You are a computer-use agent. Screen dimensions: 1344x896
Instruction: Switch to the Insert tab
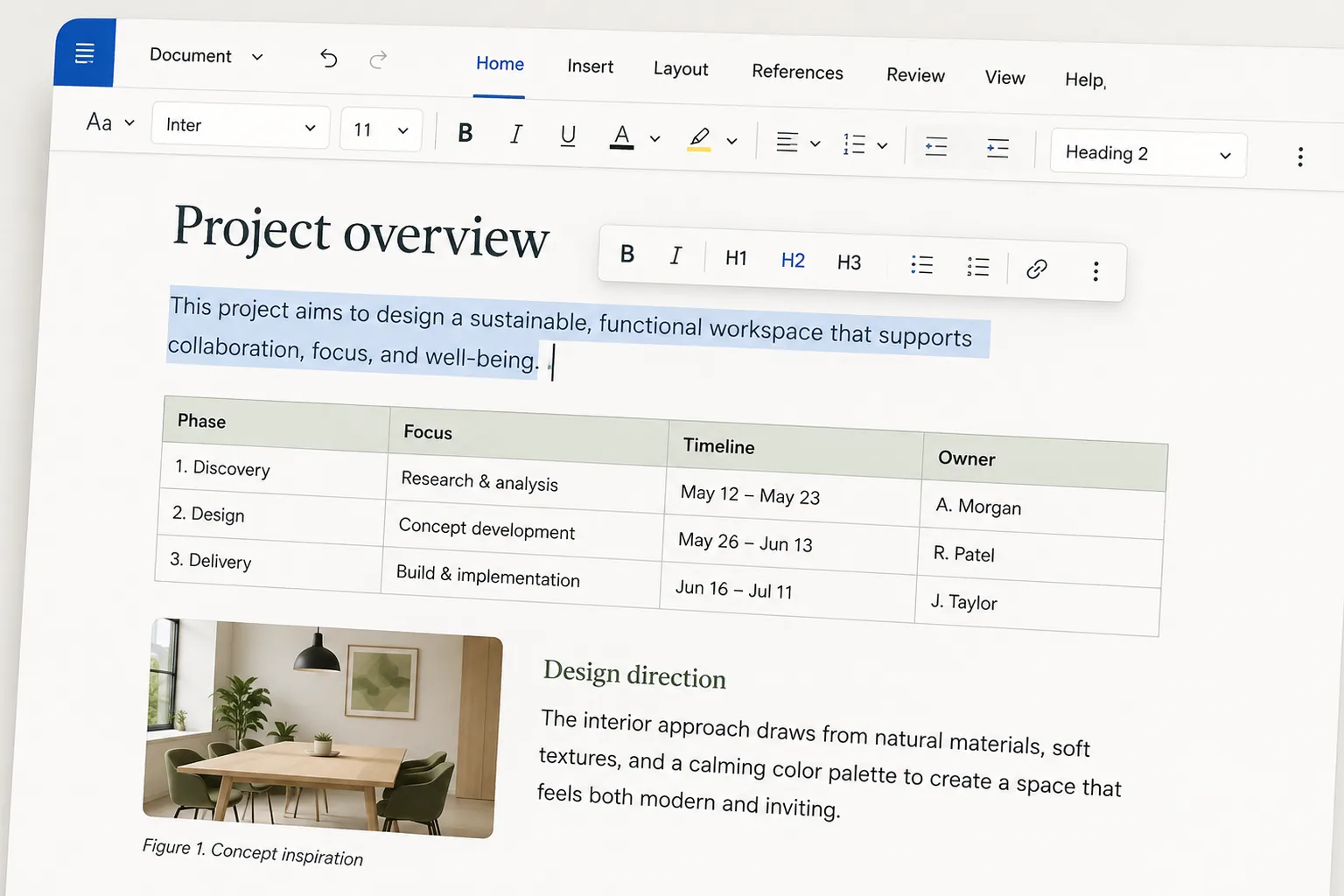pos(590,66)
